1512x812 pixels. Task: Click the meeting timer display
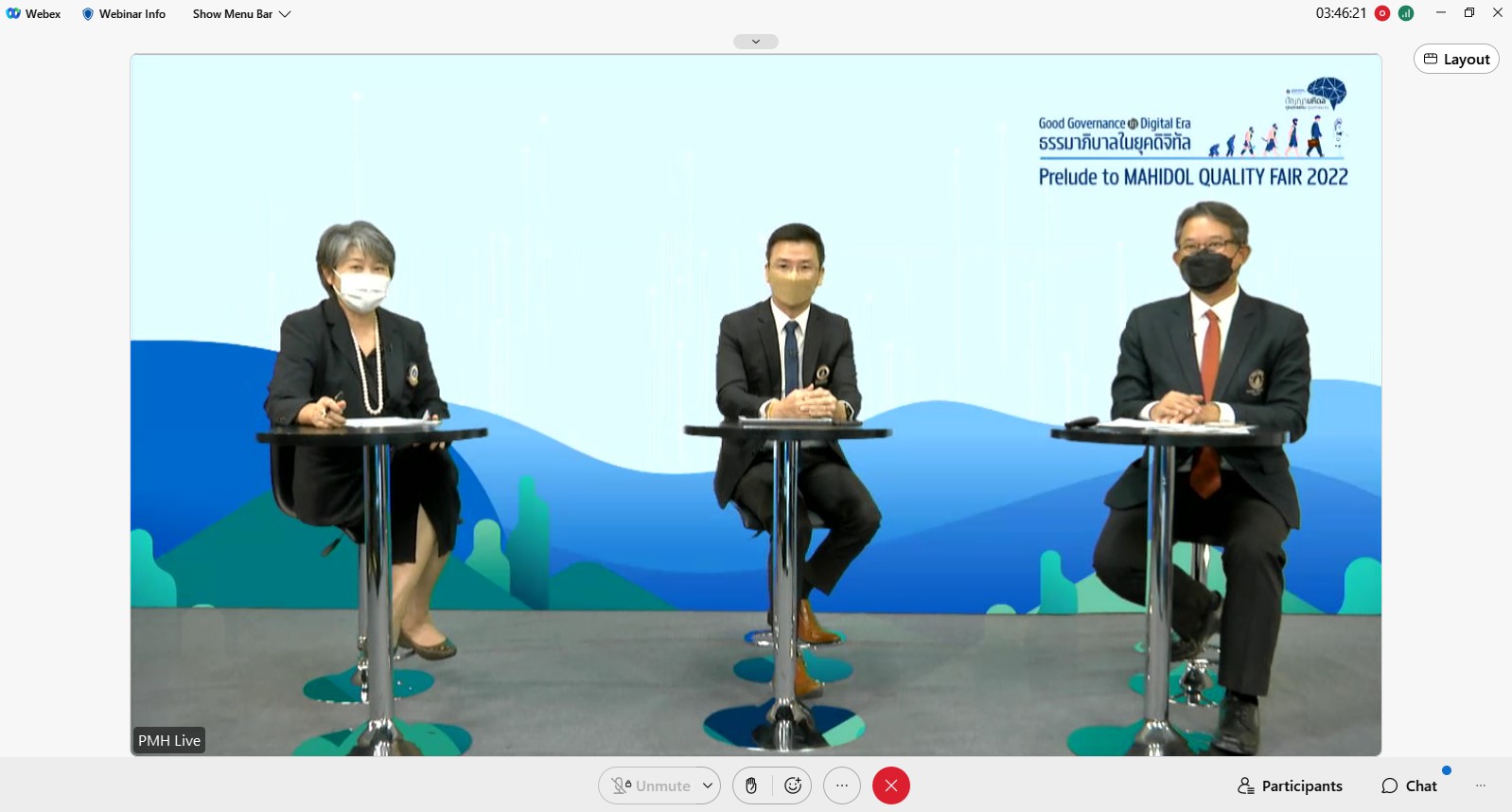tap(1341, 13)
